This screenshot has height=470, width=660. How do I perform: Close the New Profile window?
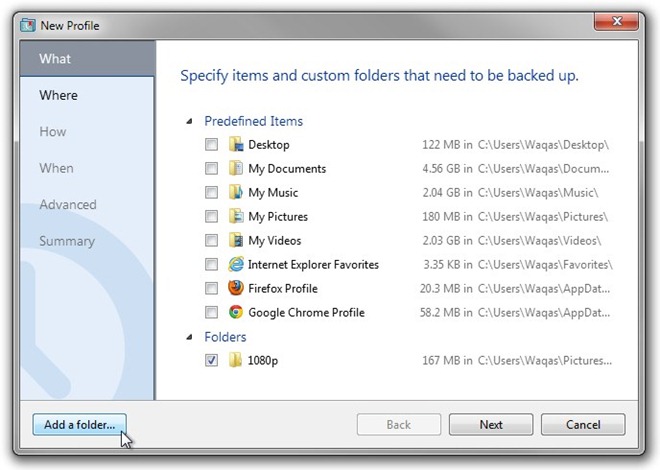[x=616, y=21]
